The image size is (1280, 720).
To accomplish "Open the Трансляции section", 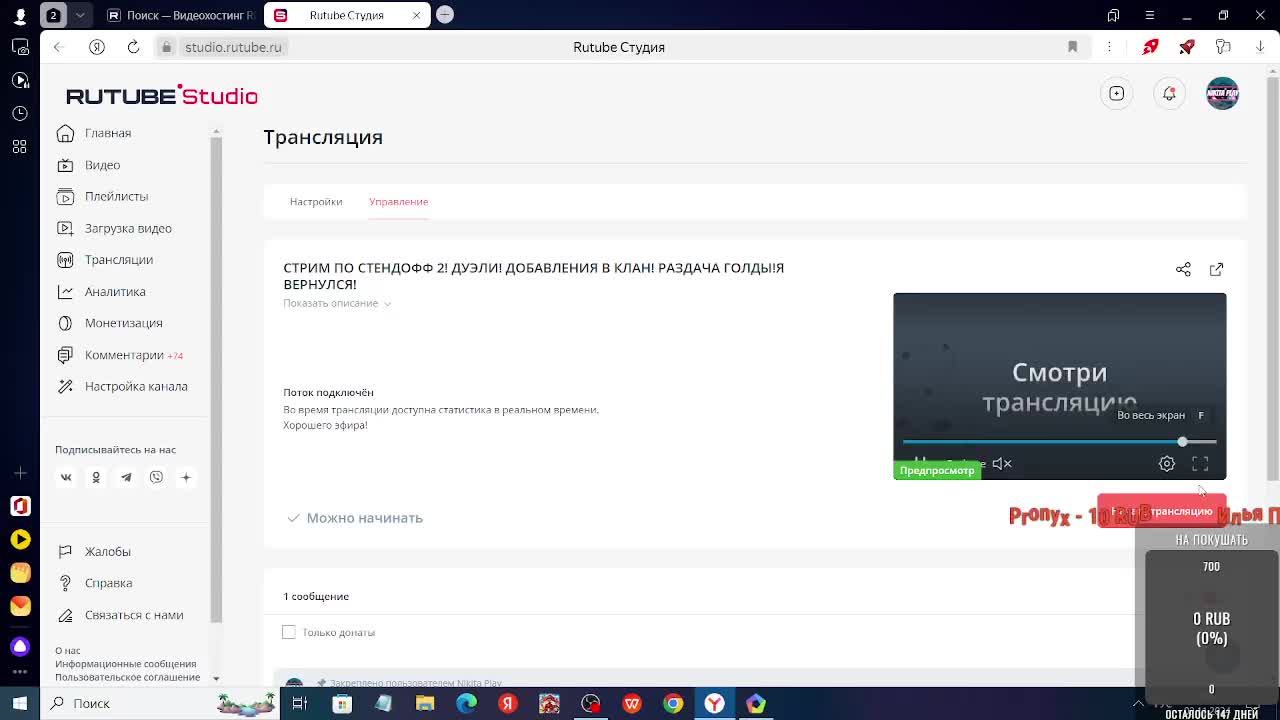I will click(x=118, y=260).
